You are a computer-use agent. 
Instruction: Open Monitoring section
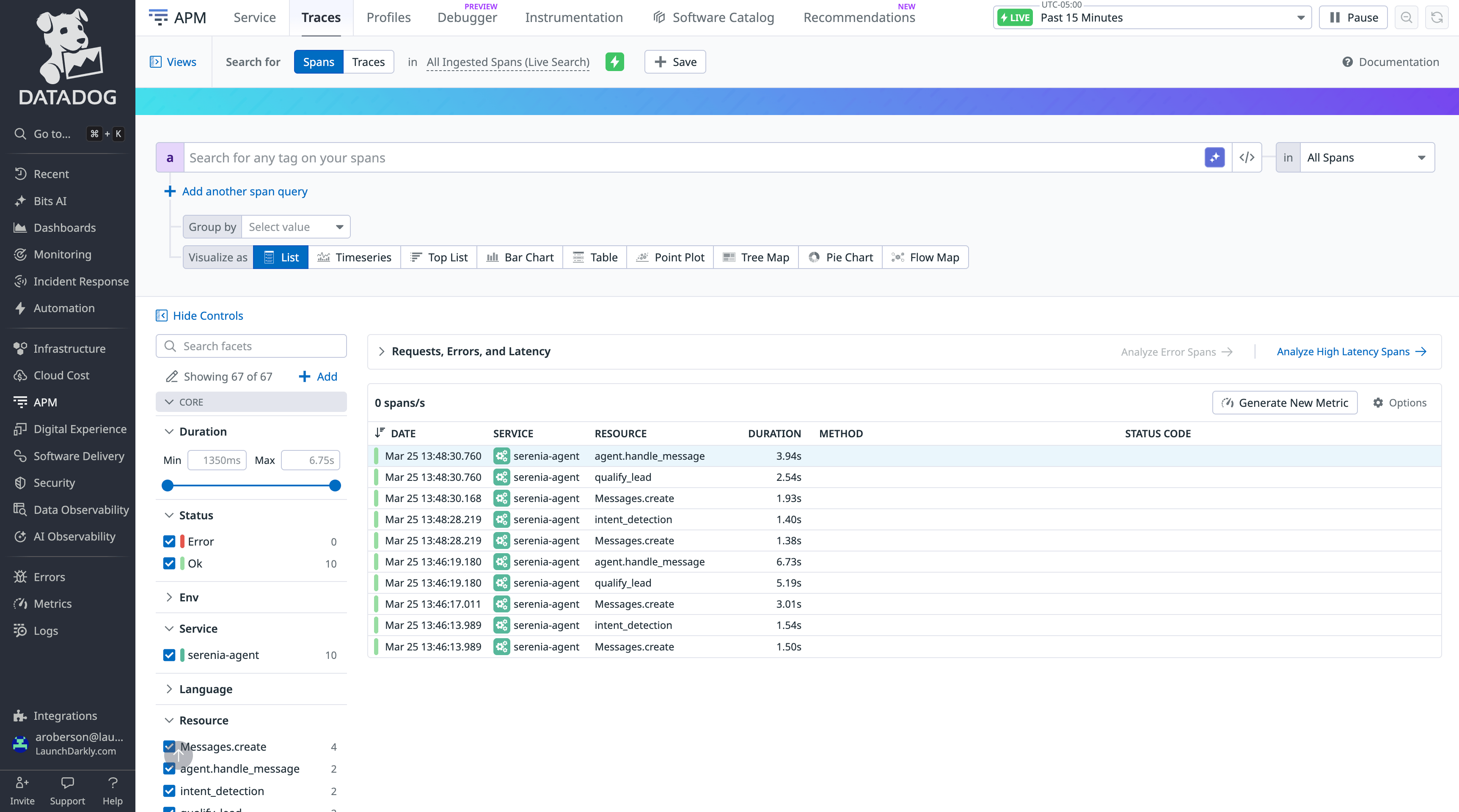click(62, 255)
